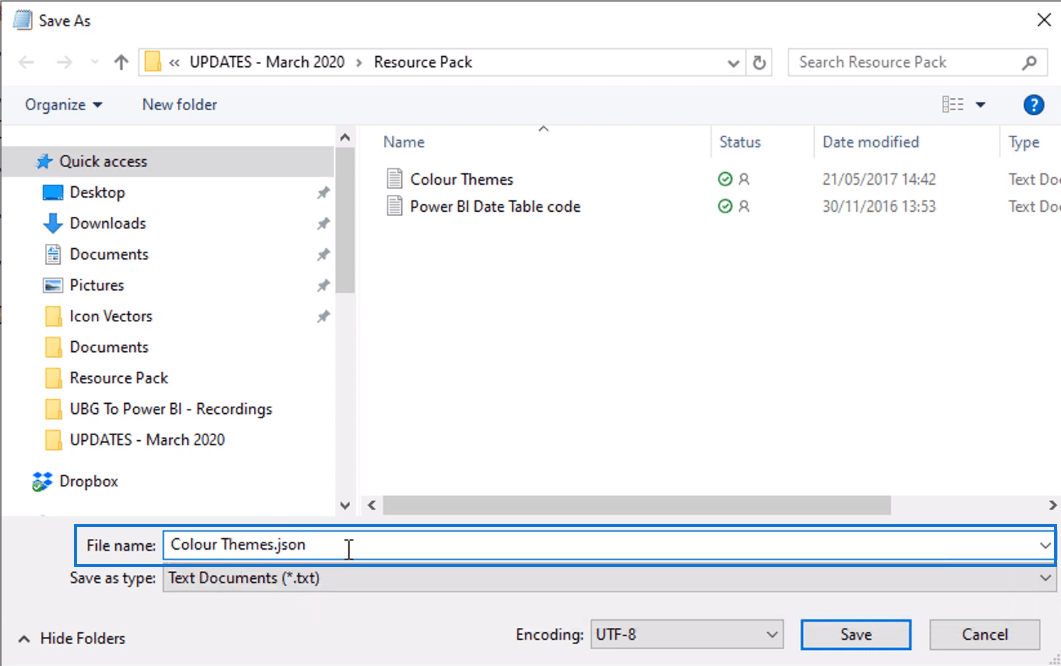Image resolution: width=1061 pixels, height=666 pixels.
Task: Click Resource Pack breadcrumb segment
Action: point(423,62)
